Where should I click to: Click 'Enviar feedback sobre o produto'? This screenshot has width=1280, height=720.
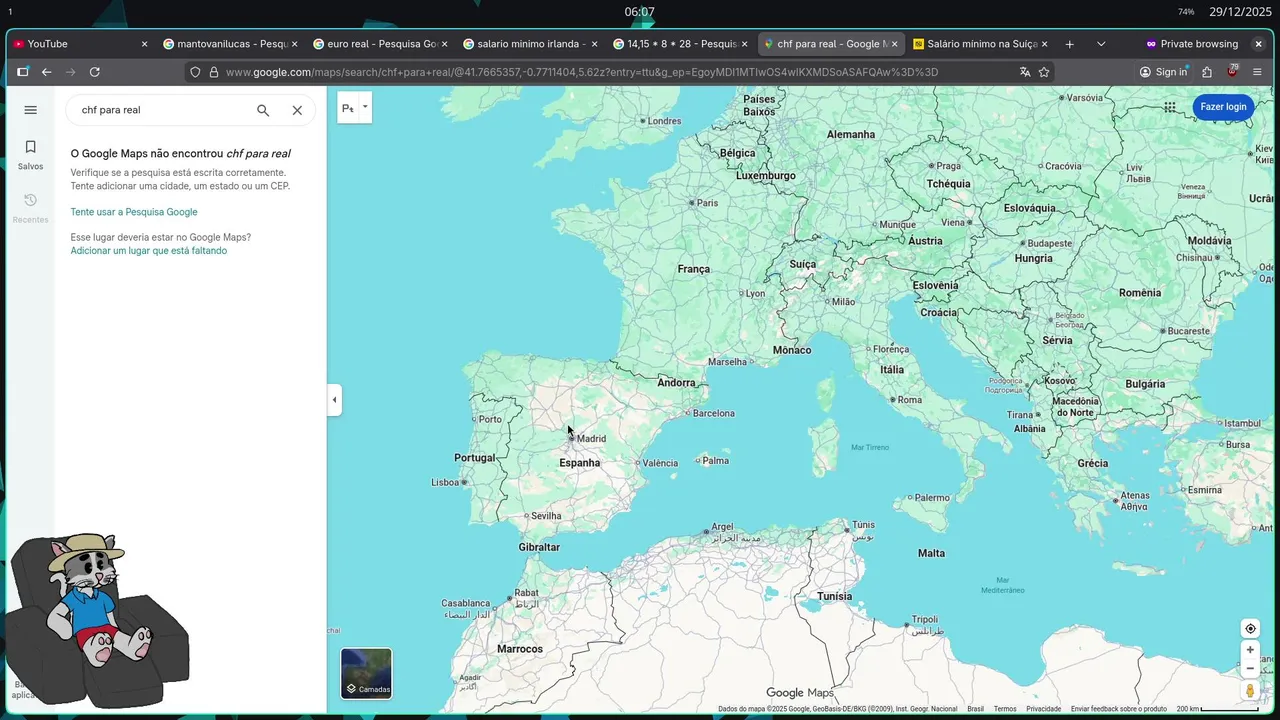(1119, 709)
